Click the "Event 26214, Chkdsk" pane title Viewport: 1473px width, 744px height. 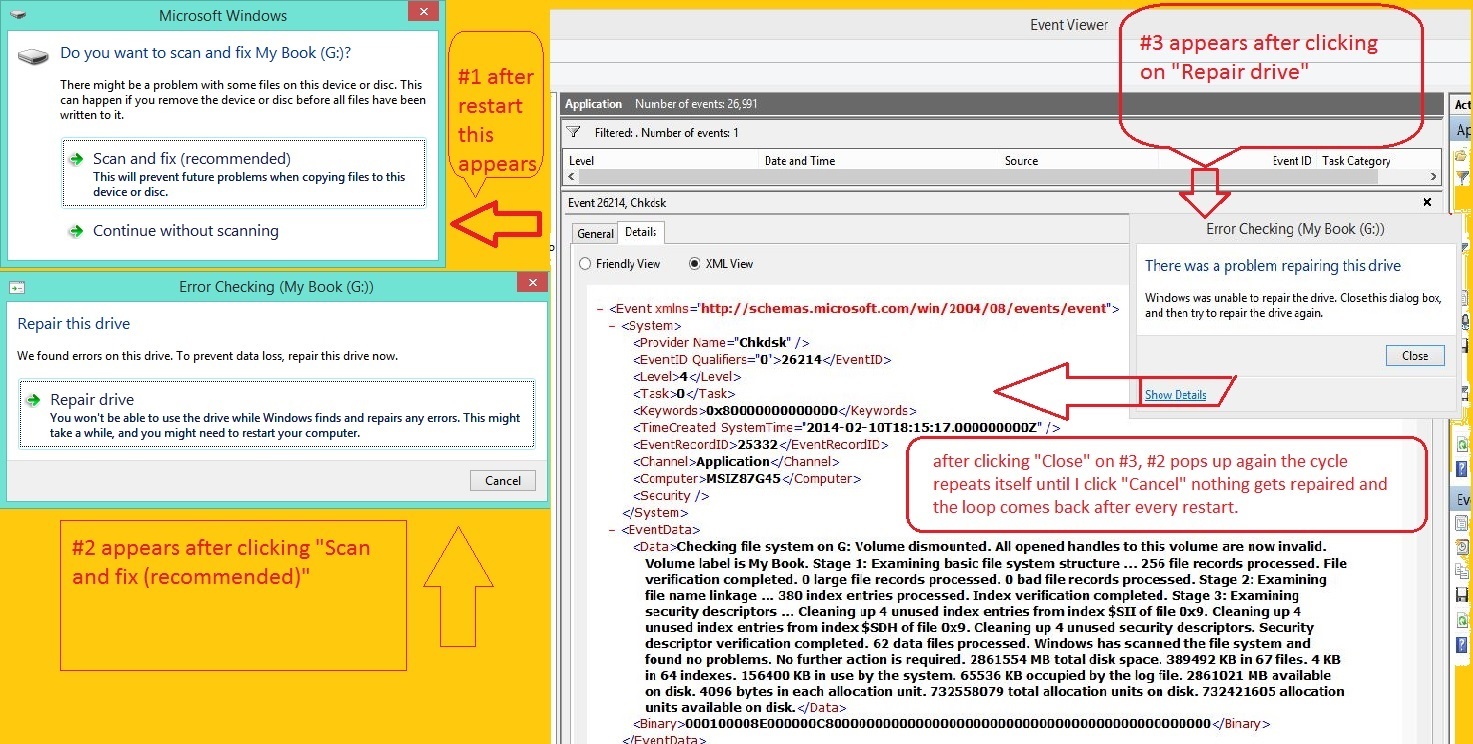click(x=617, y=203)
